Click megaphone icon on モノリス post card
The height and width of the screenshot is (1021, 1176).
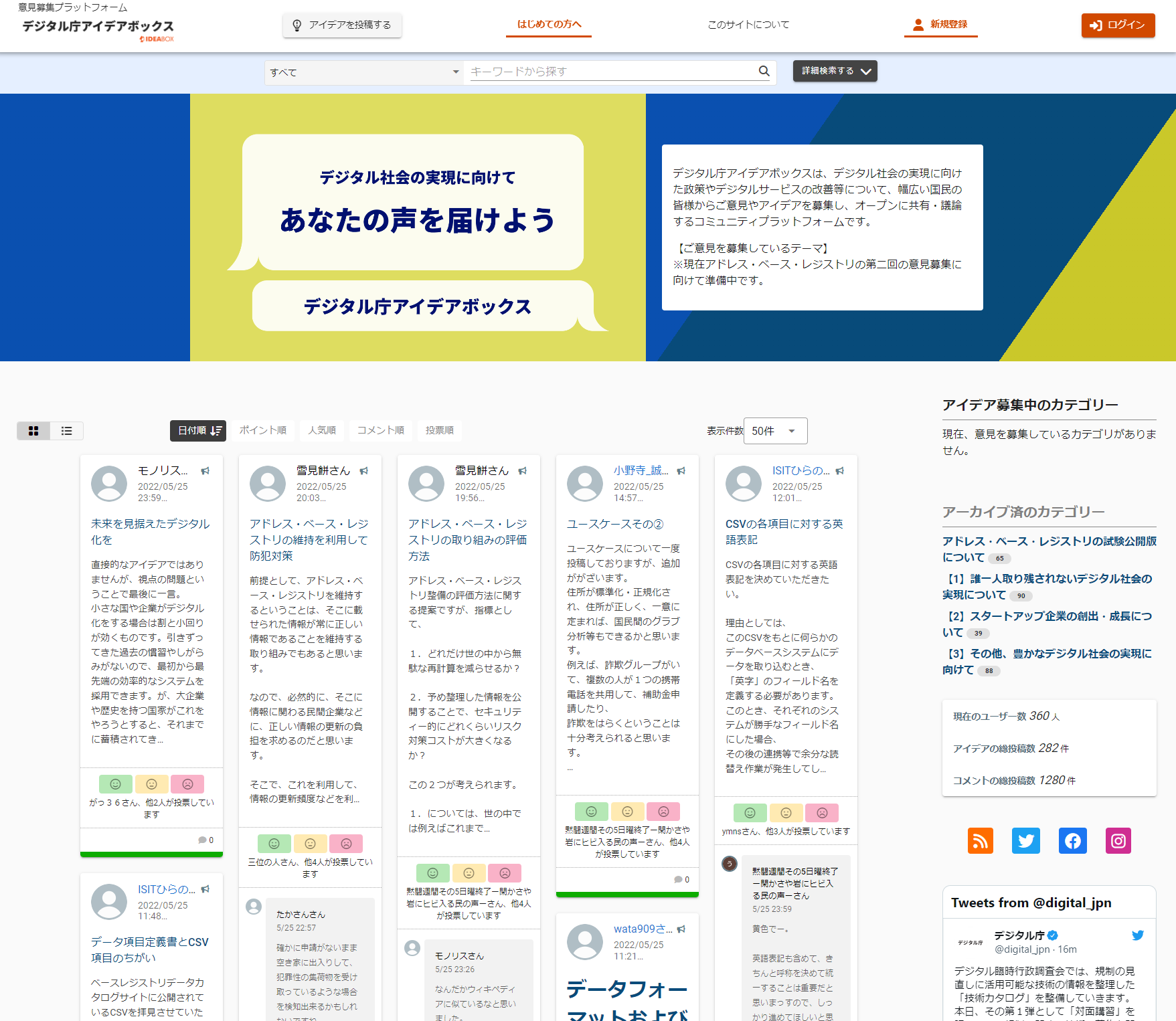coord(205,471)
